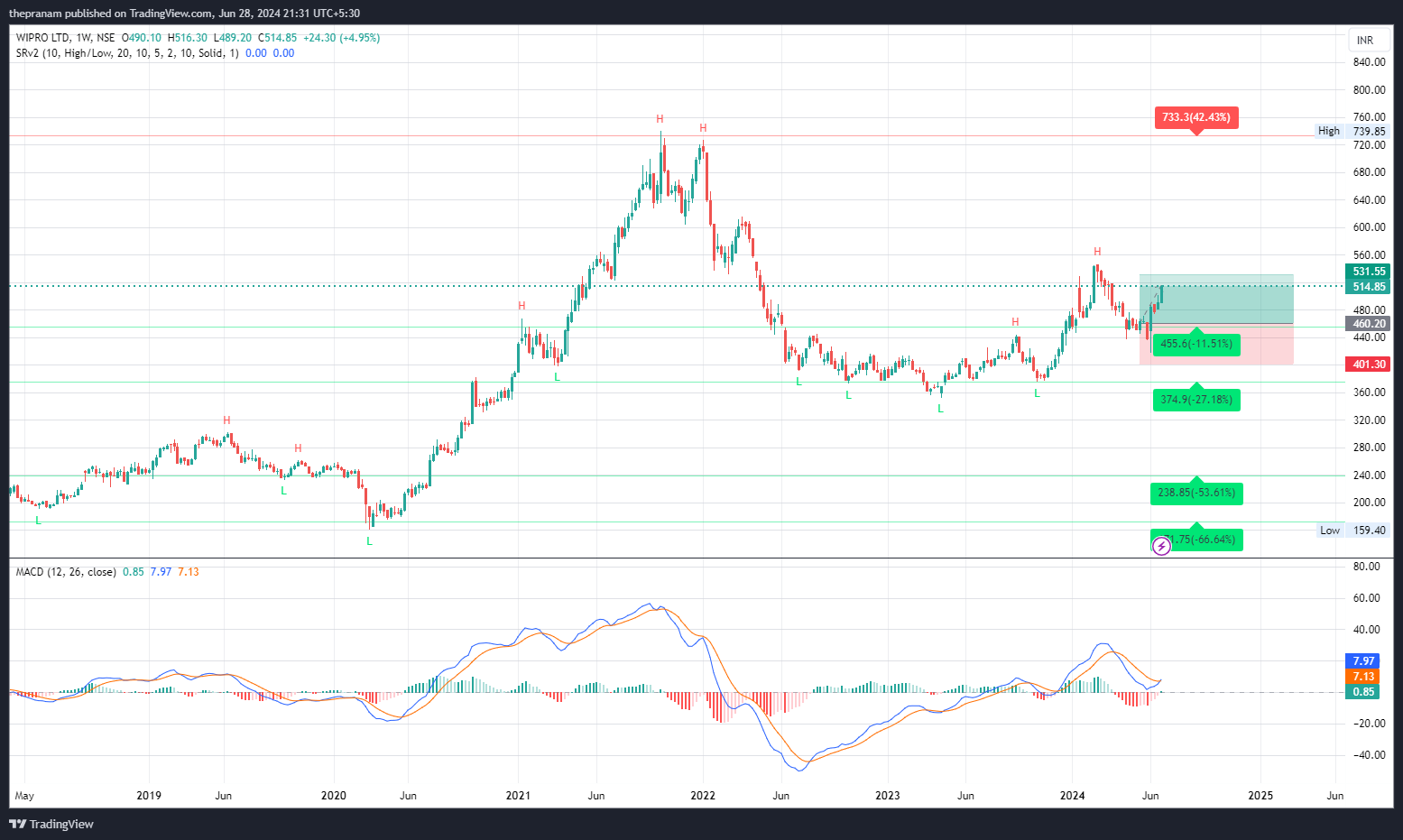
Task: Click the blue 7.97 MACD value tag on axis
Action: pos(1363,661)
